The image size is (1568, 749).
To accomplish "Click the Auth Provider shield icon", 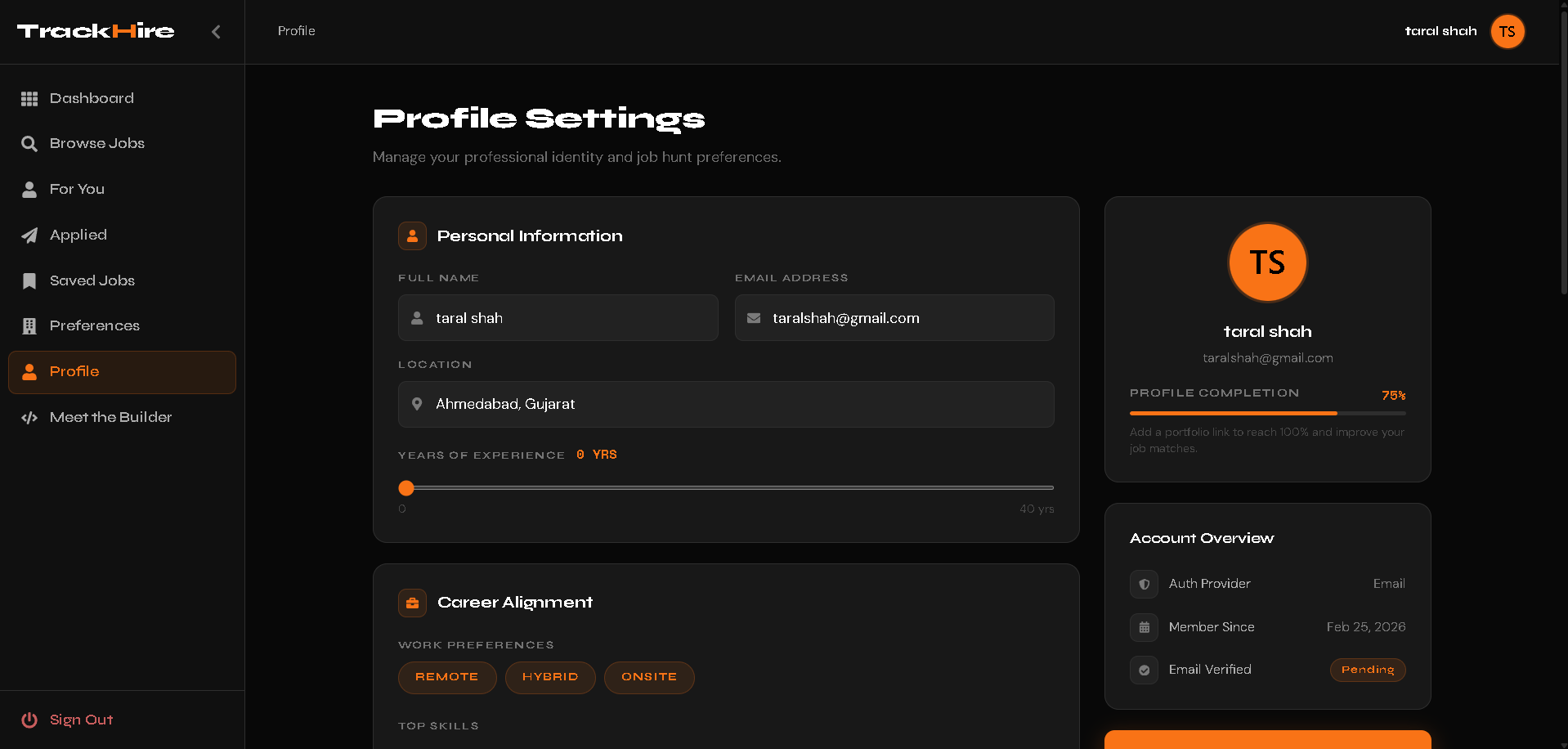I will 1144,585.
